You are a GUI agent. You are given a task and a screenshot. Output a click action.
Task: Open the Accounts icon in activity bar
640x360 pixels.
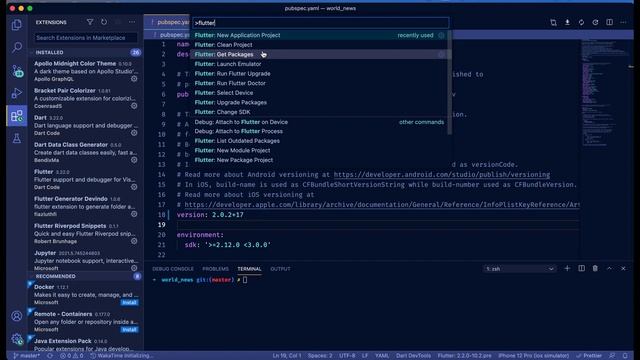coord(17,316)
